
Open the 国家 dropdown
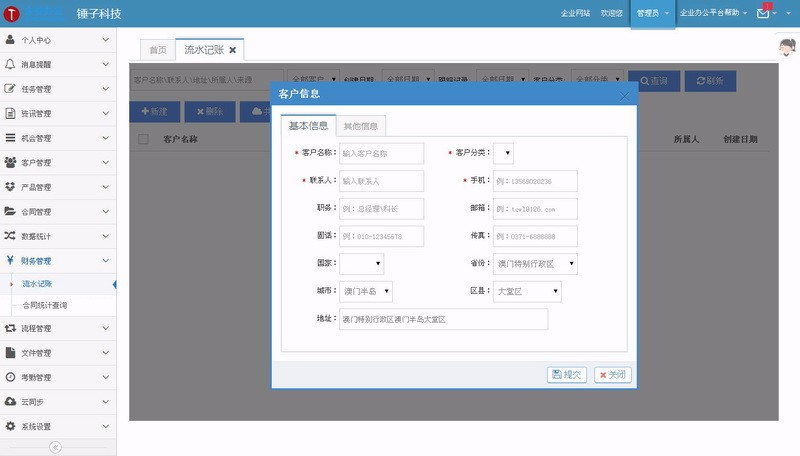(x=362, y=264)
